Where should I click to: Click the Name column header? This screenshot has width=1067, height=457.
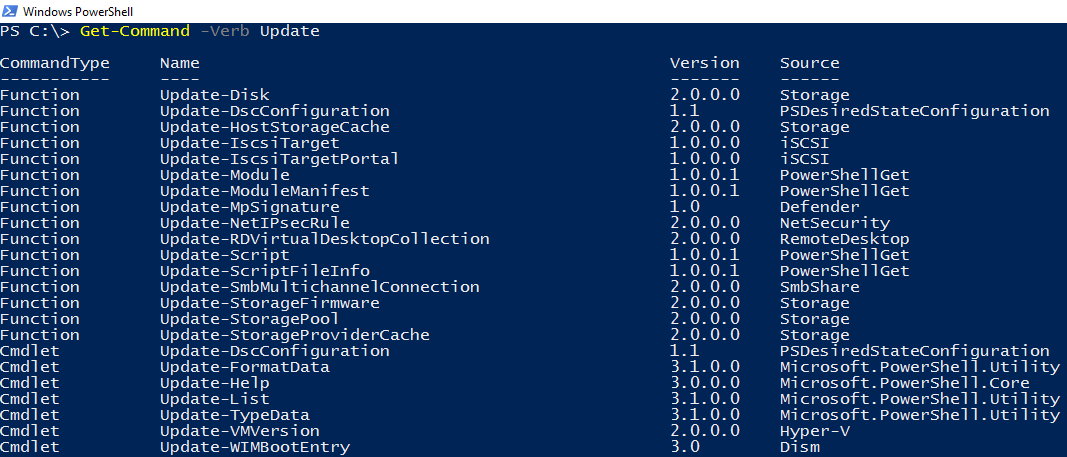179,63
